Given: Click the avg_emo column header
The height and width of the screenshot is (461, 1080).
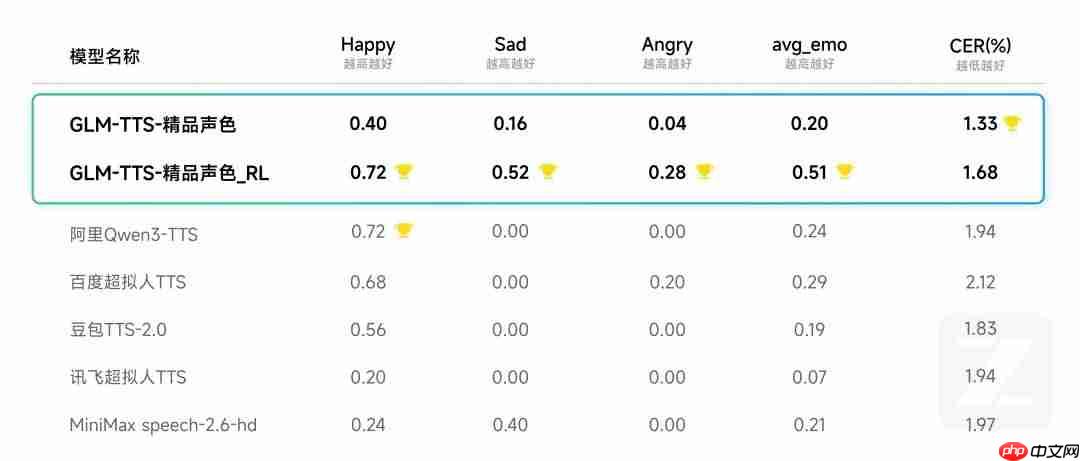Looking at the screenshot, I should click(809, 45).
